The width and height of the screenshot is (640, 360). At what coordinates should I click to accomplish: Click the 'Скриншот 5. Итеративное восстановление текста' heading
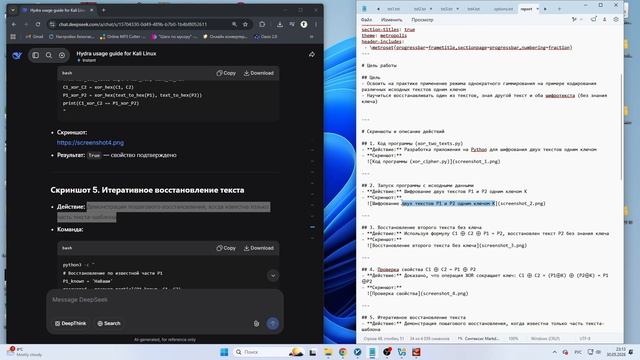[x=147, y=190]
